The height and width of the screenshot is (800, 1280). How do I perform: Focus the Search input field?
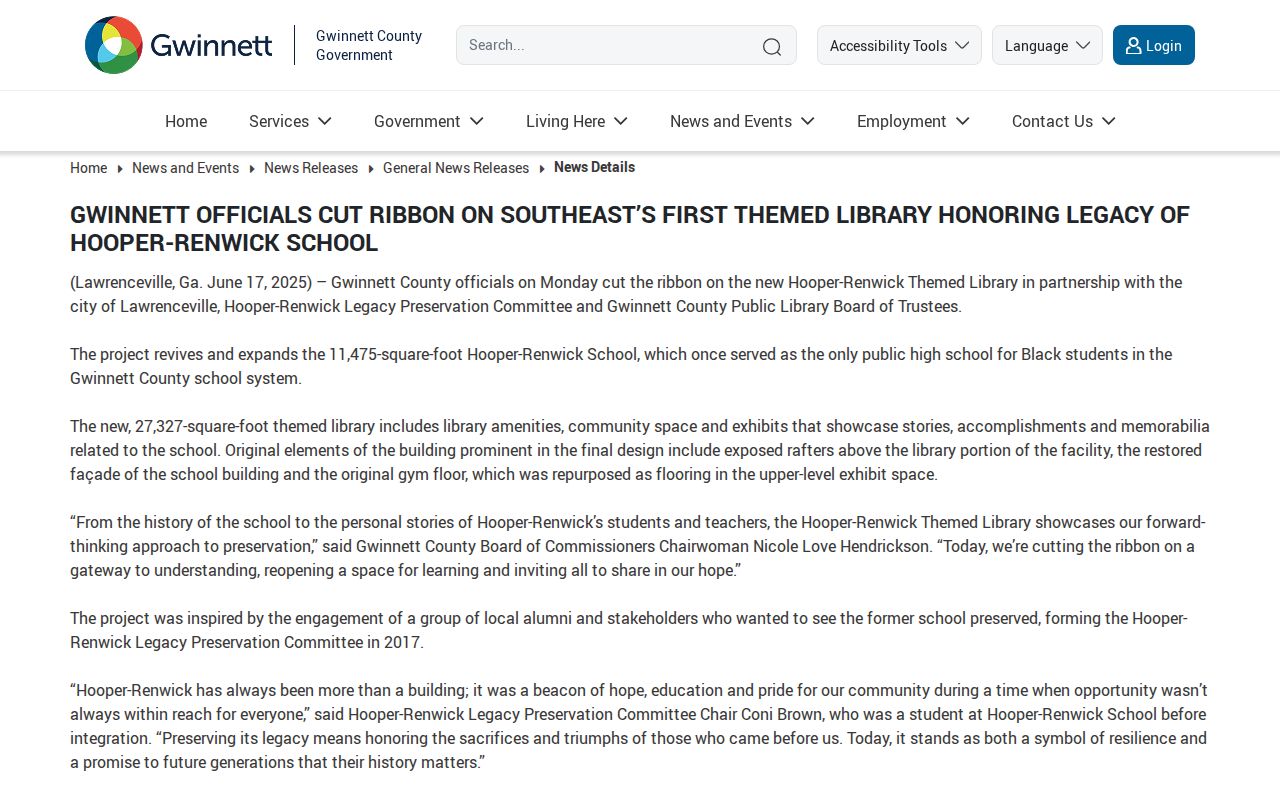pos(626,45)
